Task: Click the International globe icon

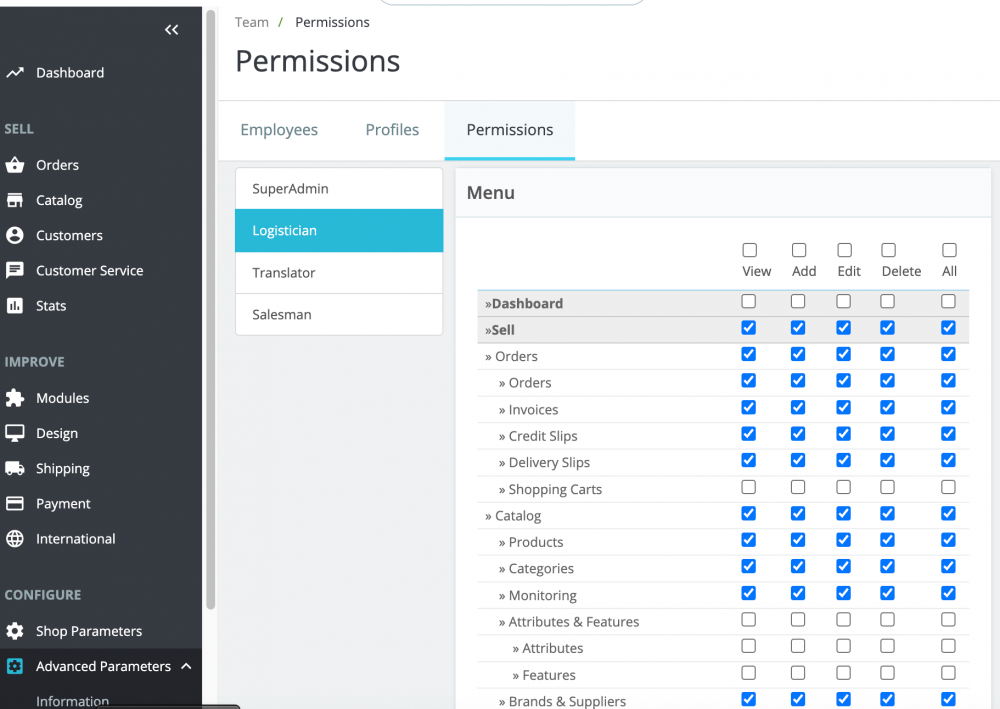Action: point(15,539)
